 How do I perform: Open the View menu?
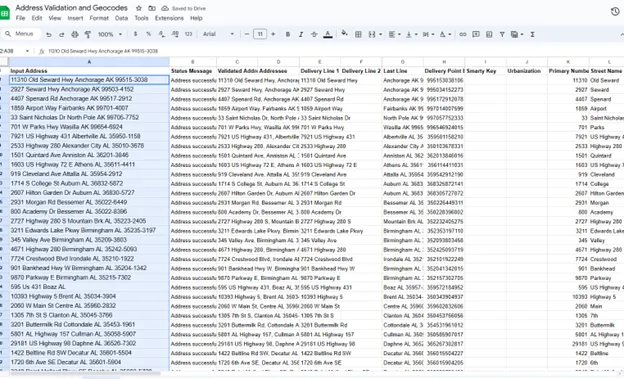click(x=55, y=18)
